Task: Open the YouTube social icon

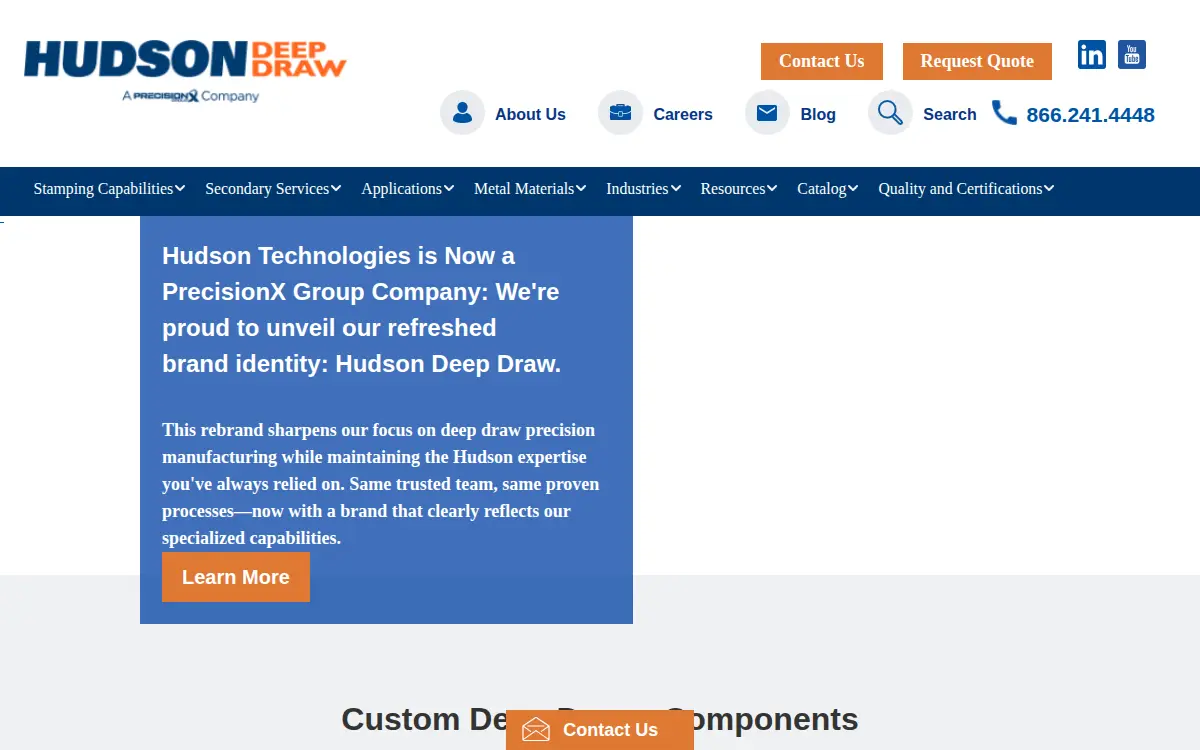Action: pos(1132,55)
